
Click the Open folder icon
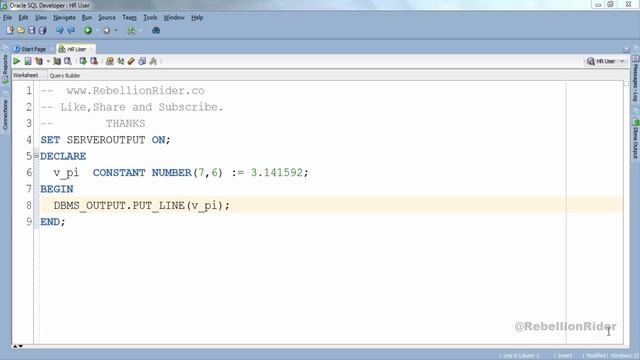(x=21, y=30)
